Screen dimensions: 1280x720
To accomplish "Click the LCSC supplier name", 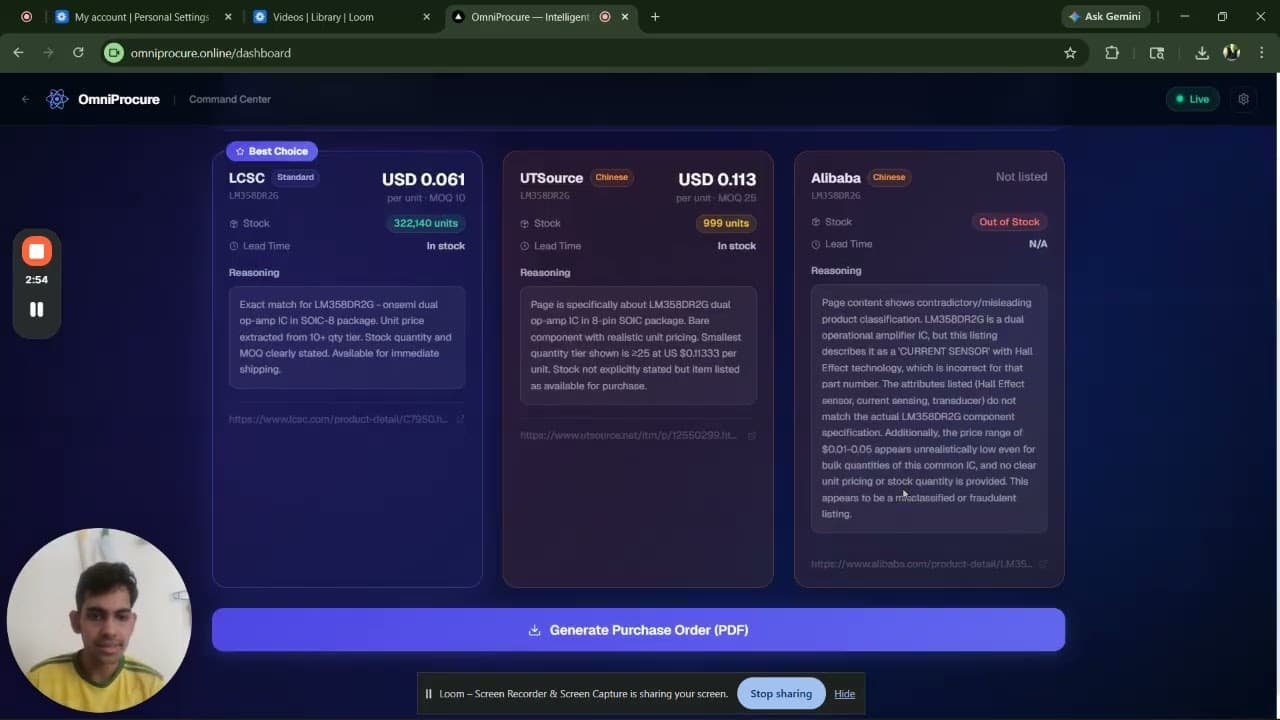I will [246, 178].
